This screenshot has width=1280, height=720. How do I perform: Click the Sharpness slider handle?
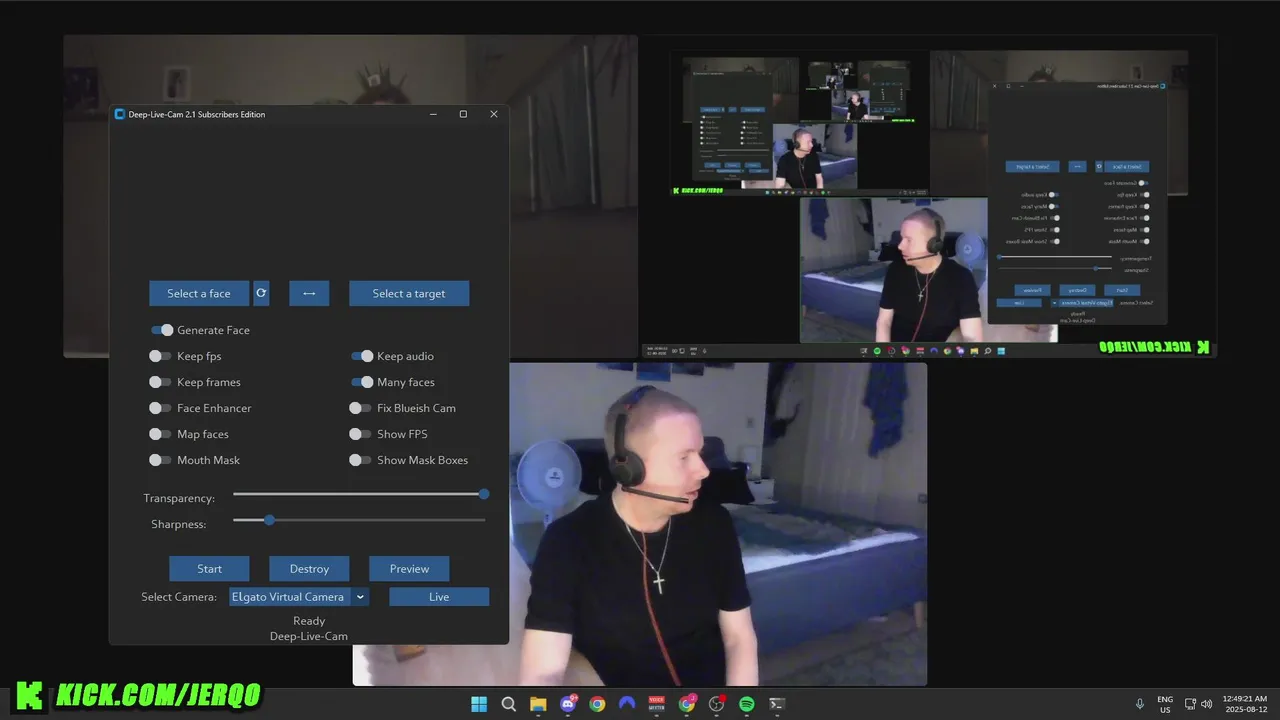pyautogui.click(x=269, y=520)
